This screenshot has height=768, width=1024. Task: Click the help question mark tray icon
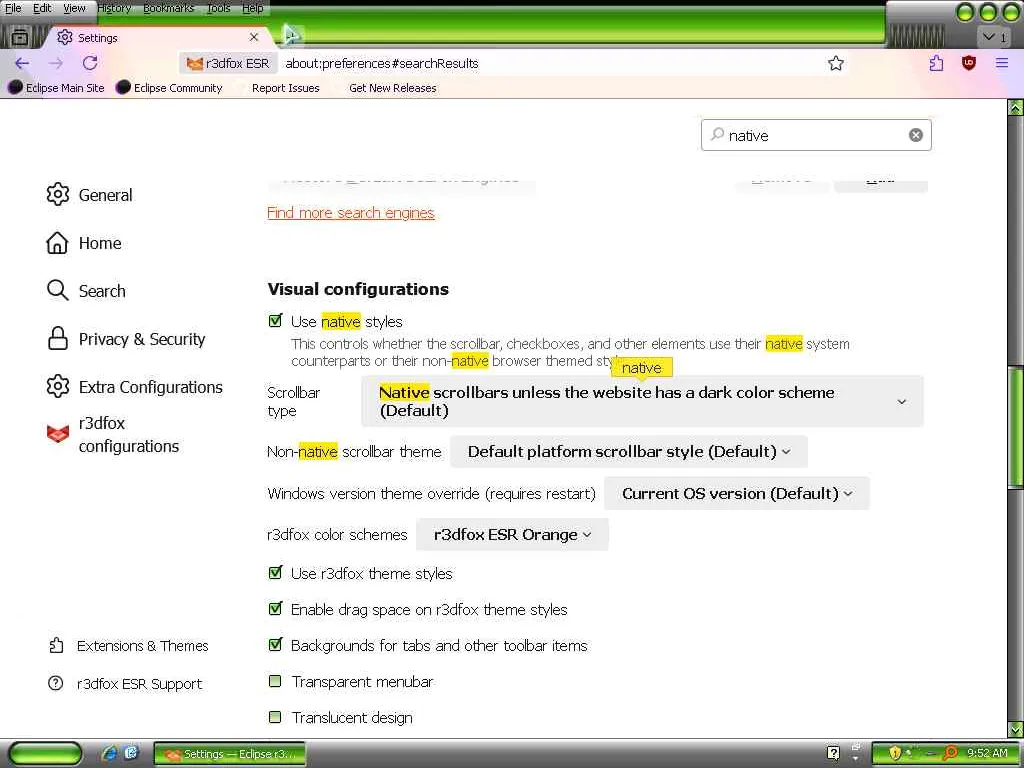click(x=833, y=754)
